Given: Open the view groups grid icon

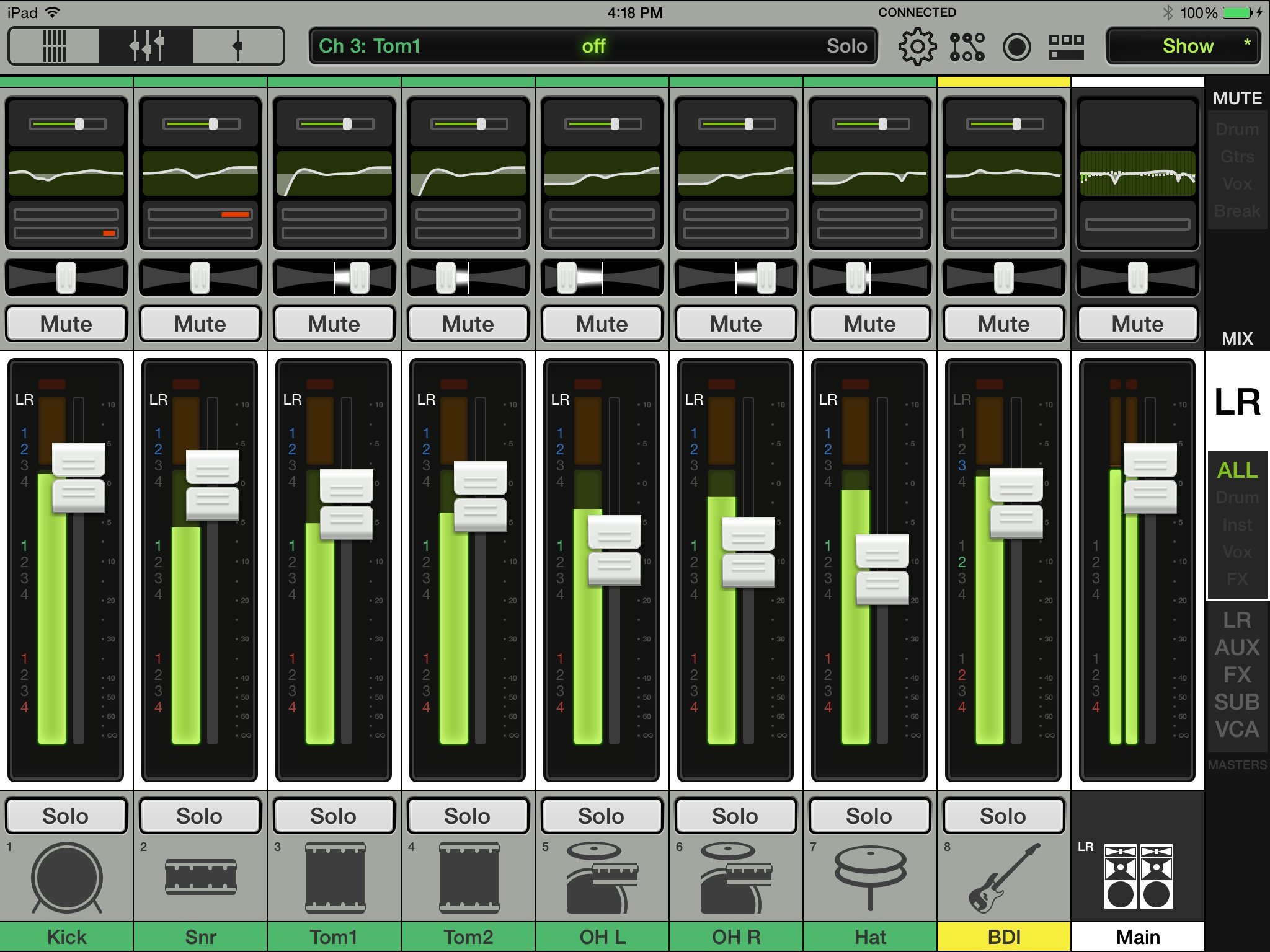Looking at the screenshot, I should tap(1066, 46).
